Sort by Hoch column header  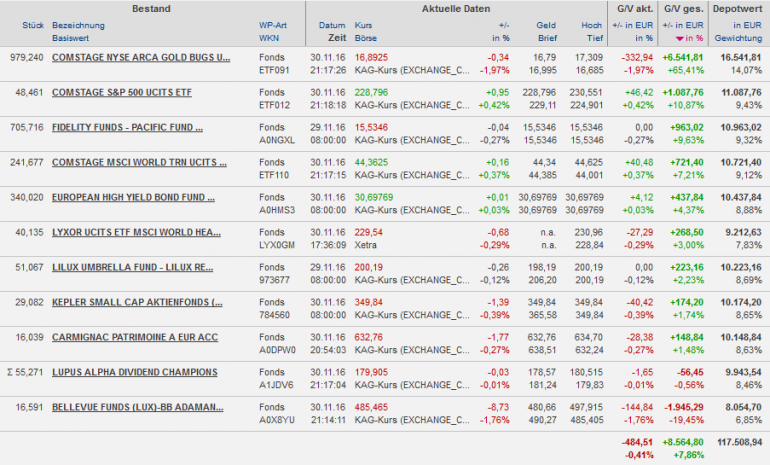tap(592, 25)
